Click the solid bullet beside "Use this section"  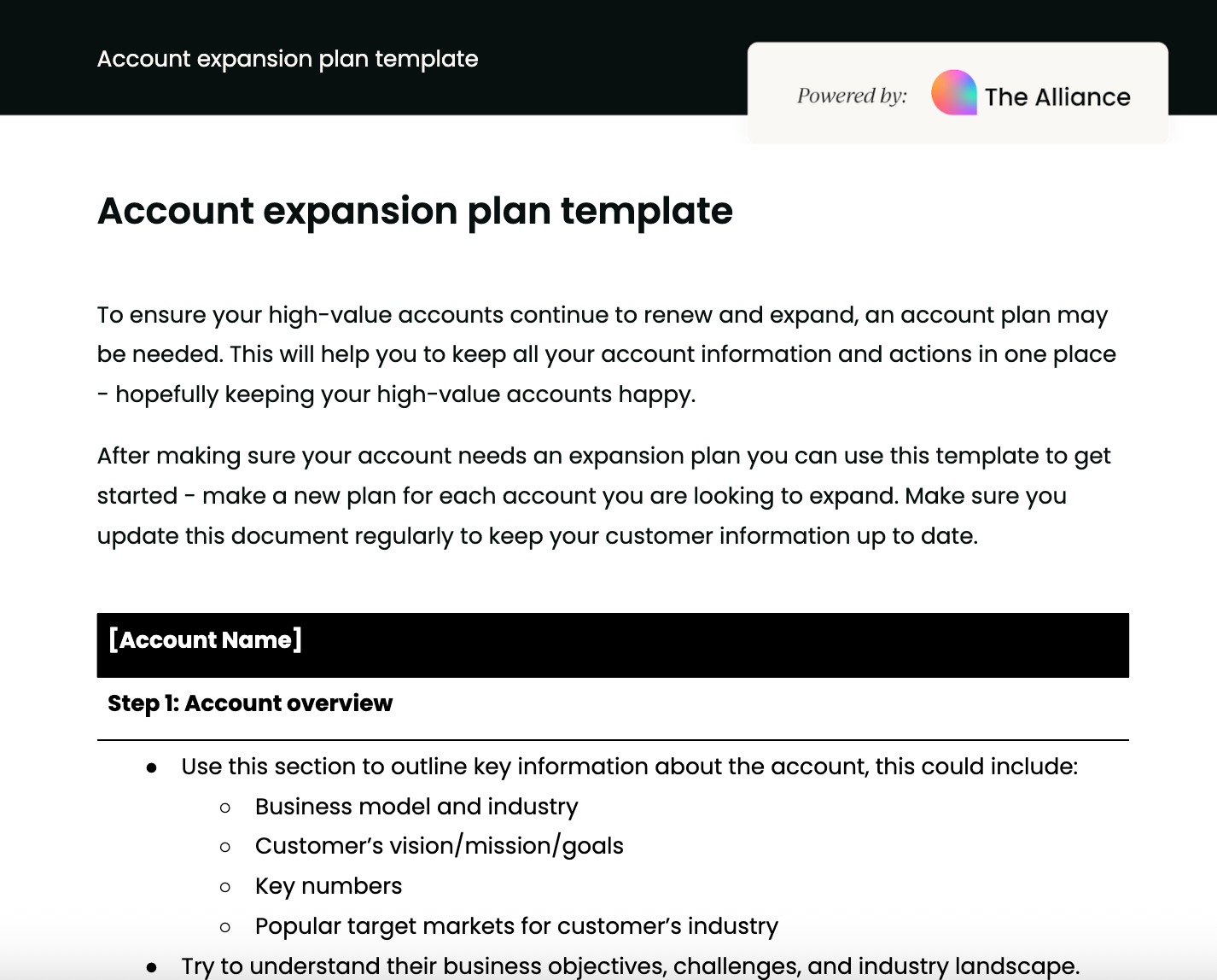[152, 768]
